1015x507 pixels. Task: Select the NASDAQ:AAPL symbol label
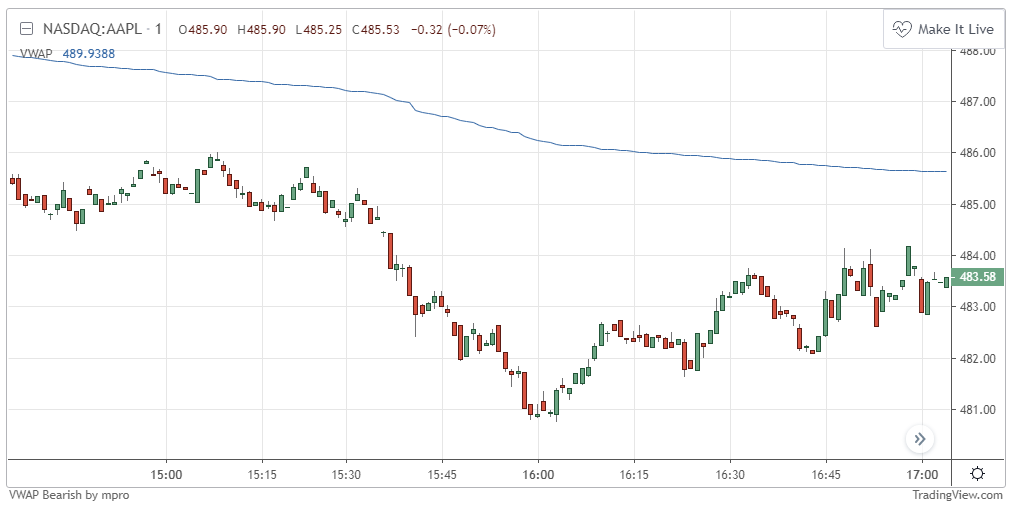[90, 29]
